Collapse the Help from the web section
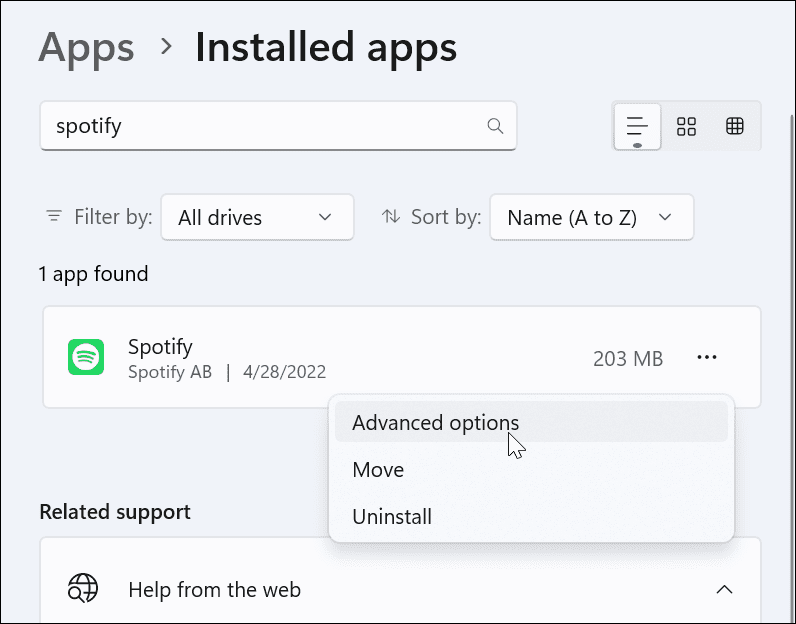The image size is (796, 624). 724,589
